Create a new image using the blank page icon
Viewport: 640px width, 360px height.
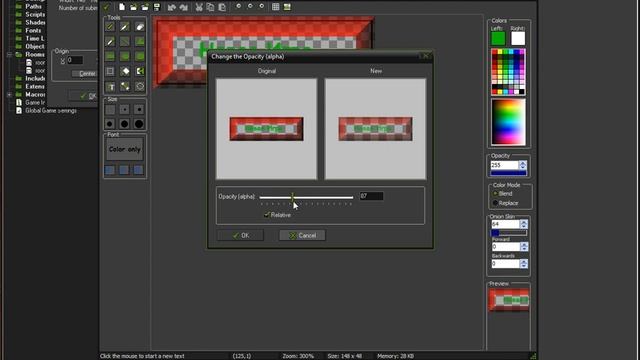point(122,7)
